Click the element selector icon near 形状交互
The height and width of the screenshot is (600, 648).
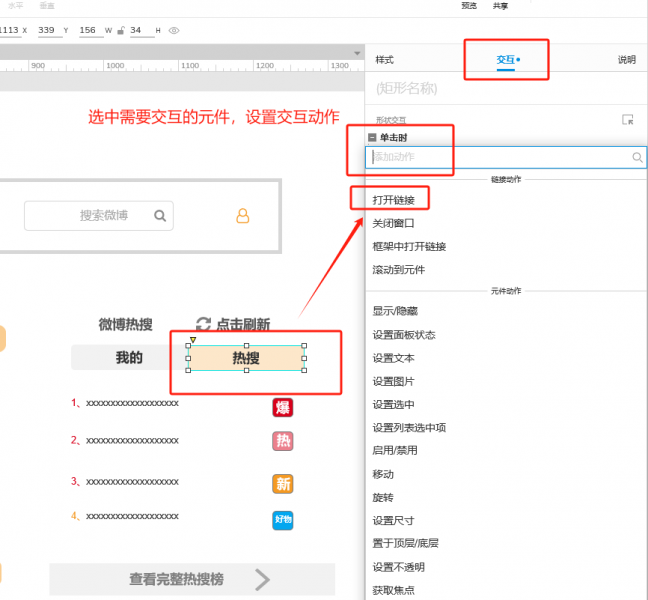[628, 119]
